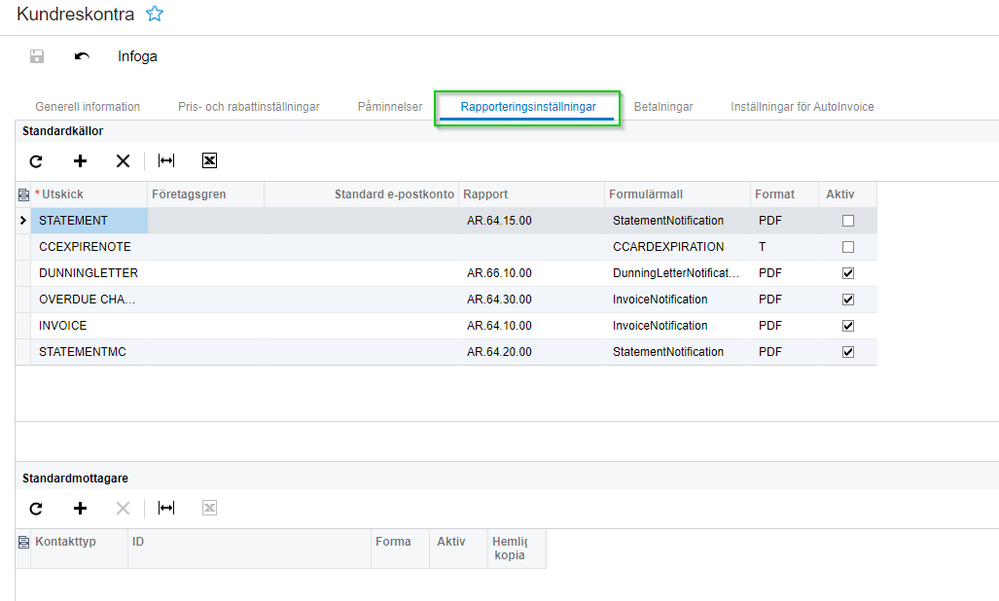This screenshot has height=601, width=999.
Task: Refresh the Standardkällor grid
Action: (x=36, y=161)
